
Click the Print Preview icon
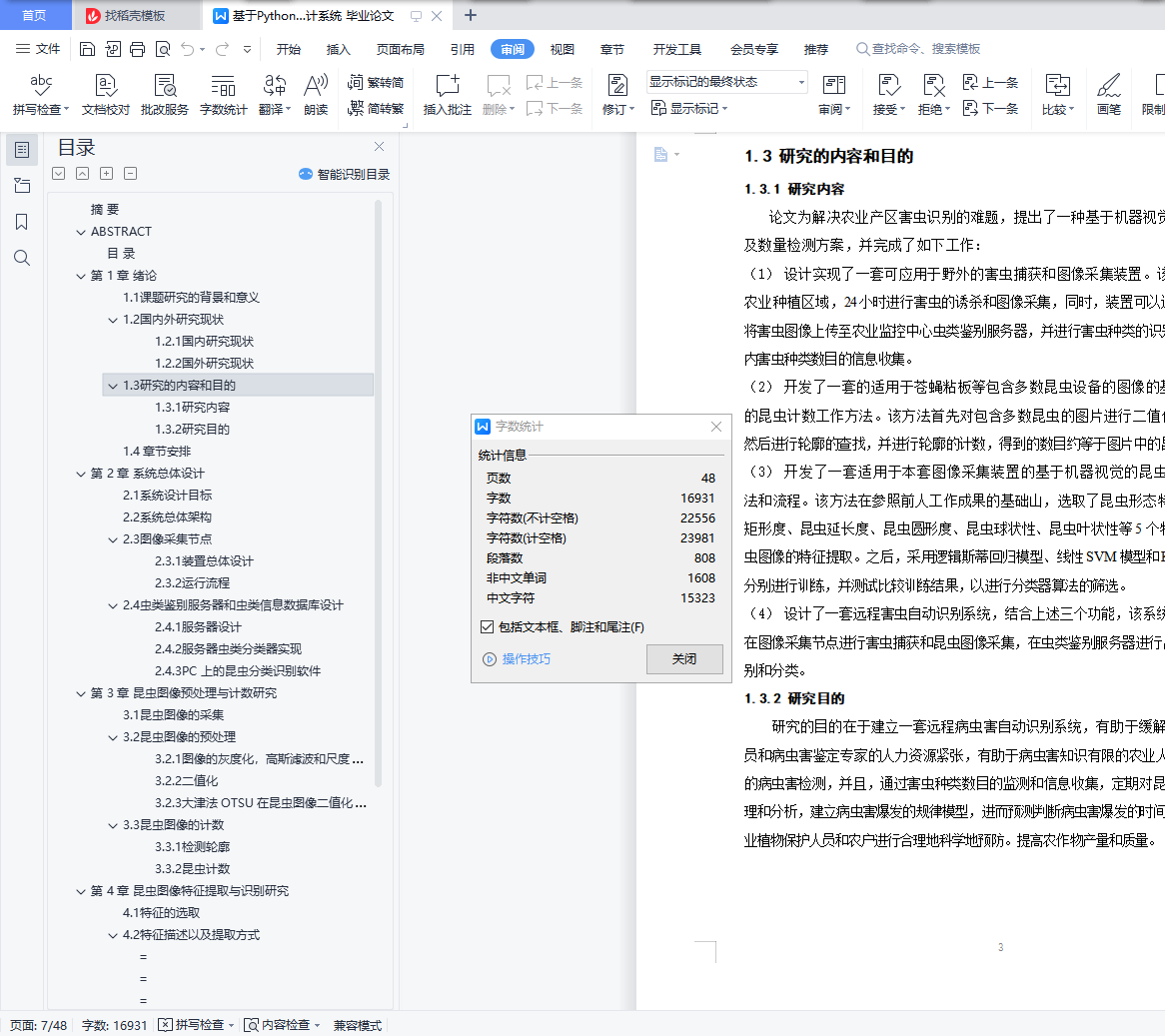click(x=163, y=49)
